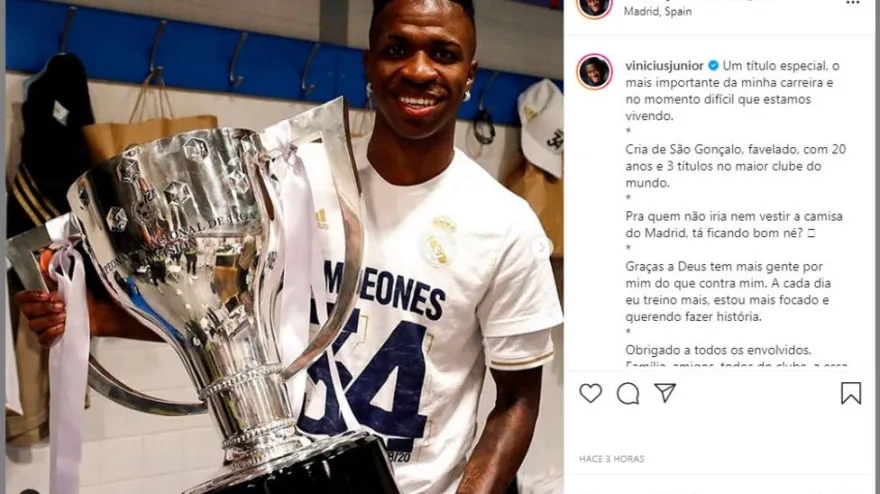This screenshot has height=494, width=880.
Task: Like the post with the heart icon
Action: coord(590,393)
